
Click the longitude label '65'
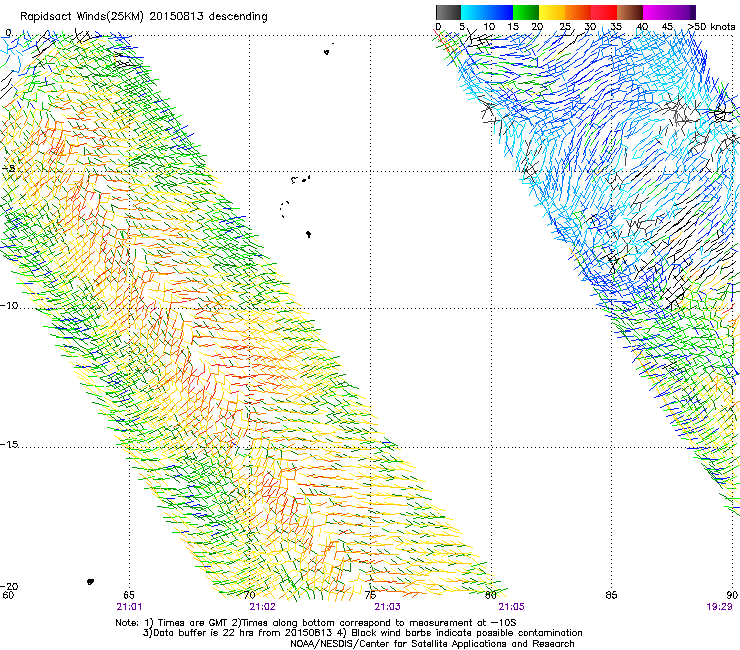129,595
